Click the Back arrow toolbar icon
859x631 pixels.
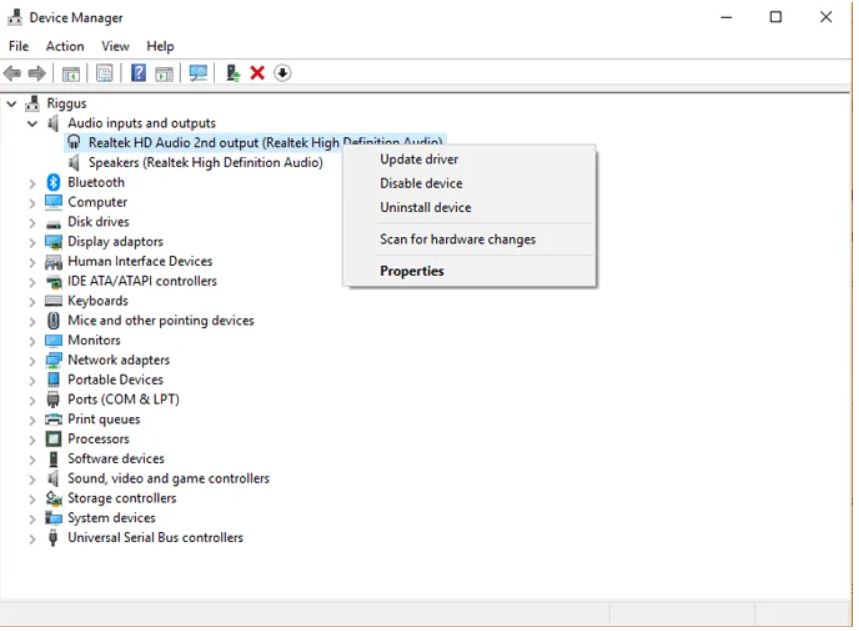point(12,73)
